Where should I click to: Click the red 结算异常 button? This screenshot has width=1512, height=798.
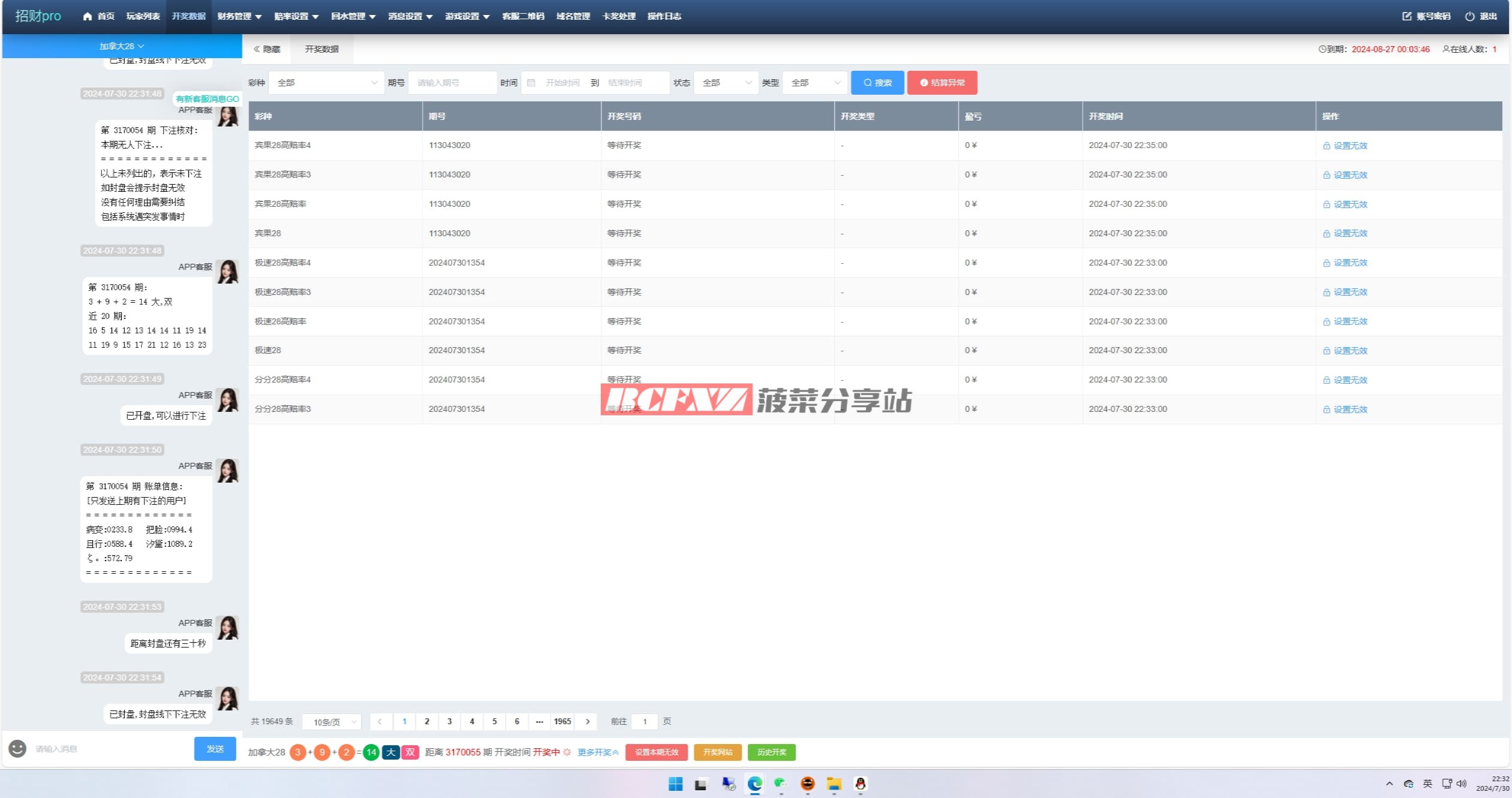pos(942,83)
